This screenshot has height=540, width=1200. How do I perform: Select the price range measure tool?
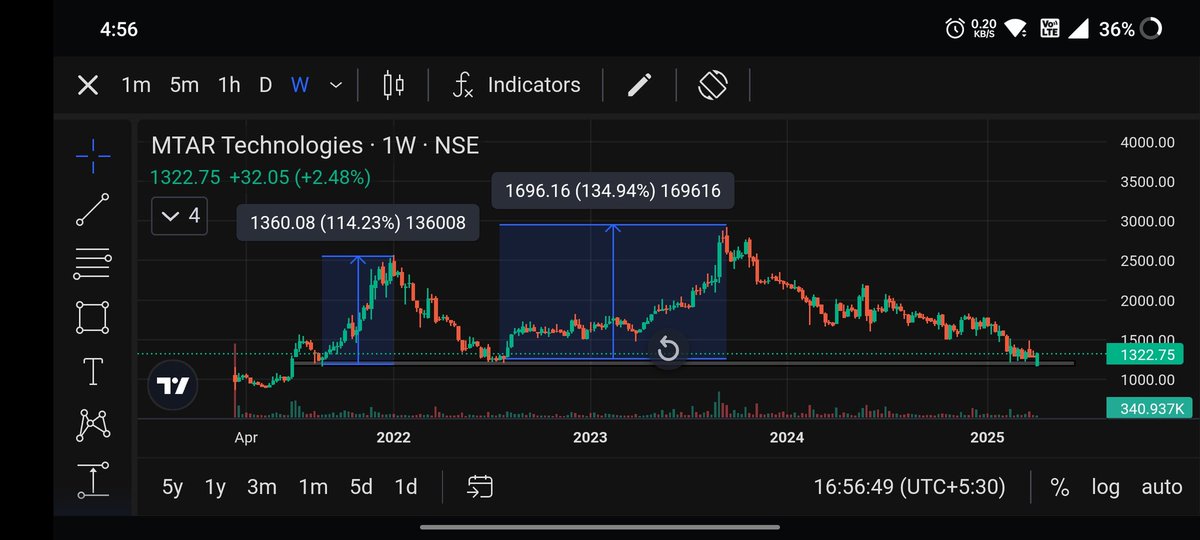[93, 481]
